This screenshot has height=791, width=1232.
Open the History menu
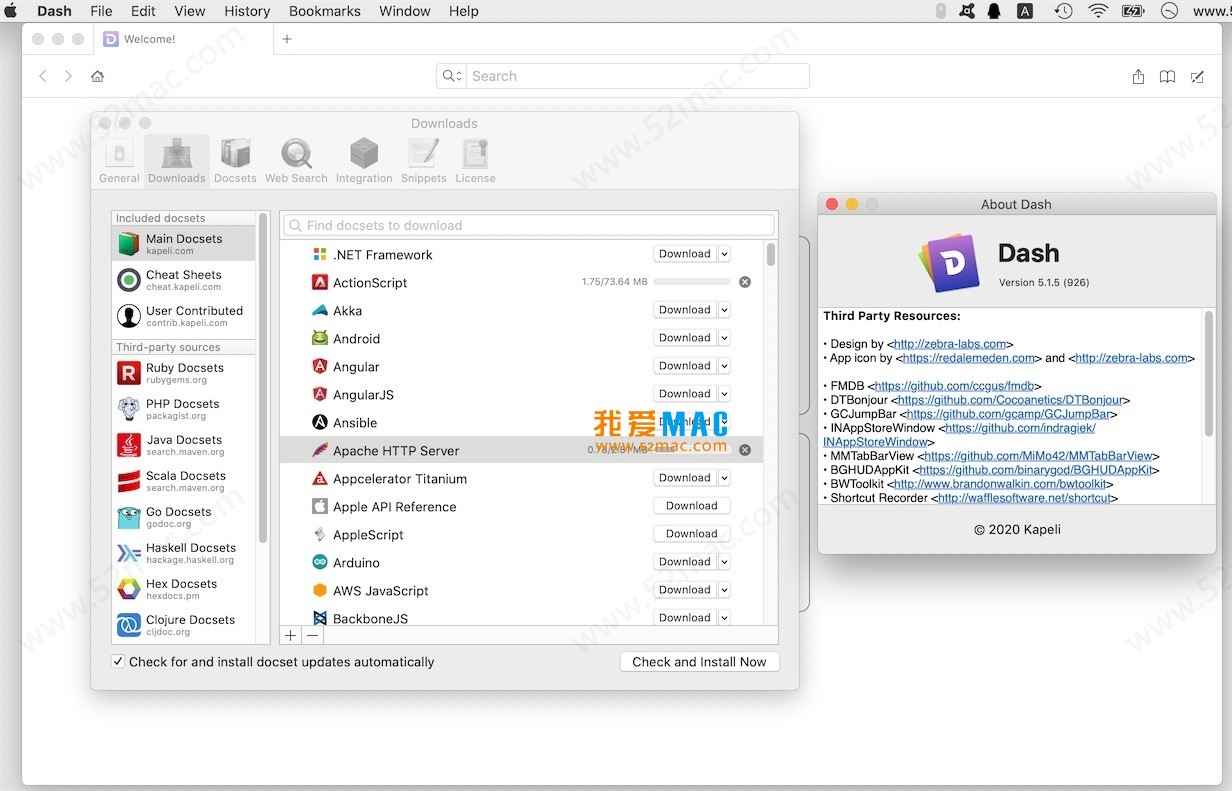247,11
